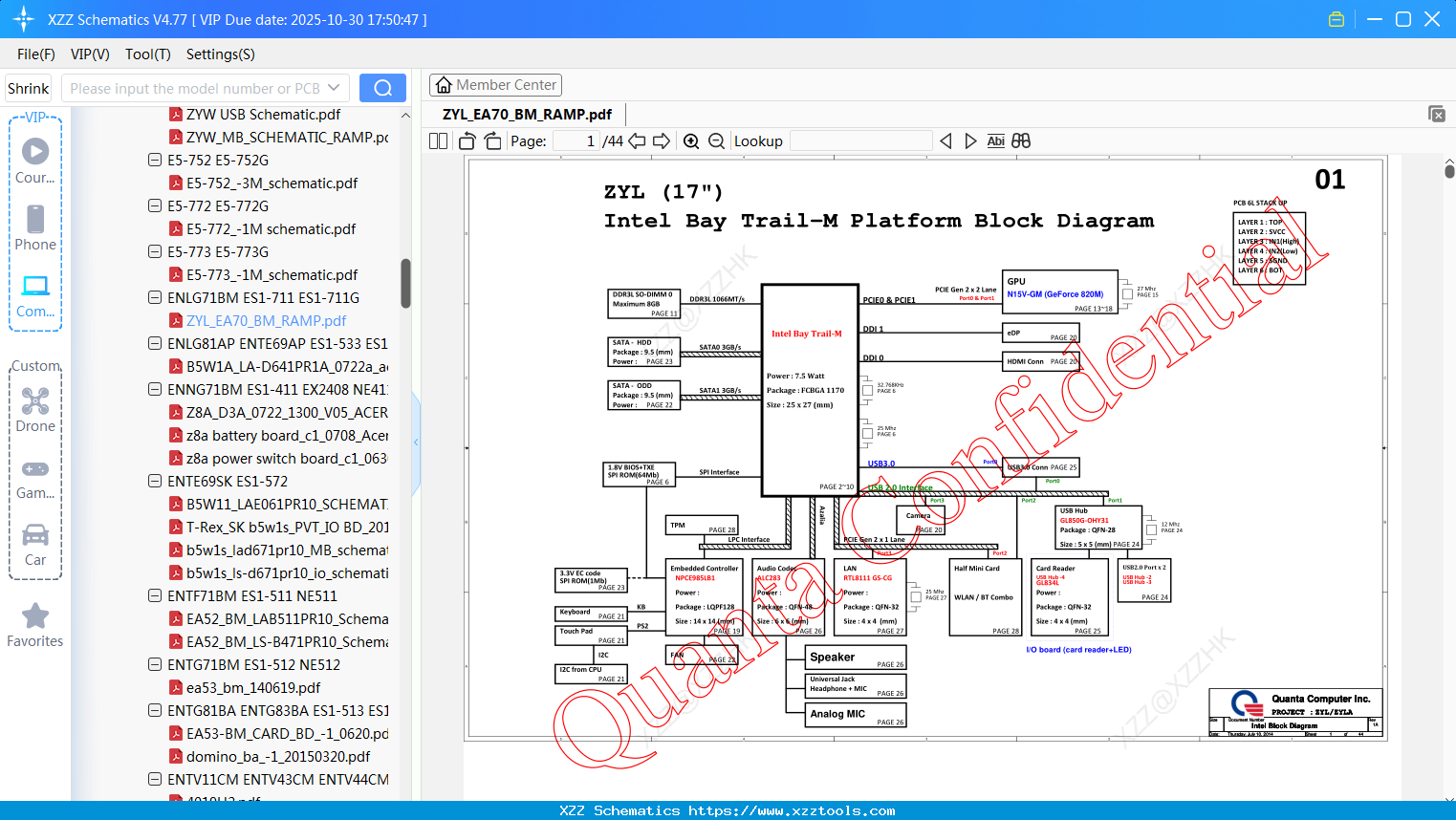Open ZYL_EA70_BM_RAMP.pdf in the file tree
The image size is (1456, 820).
pyautogui.click(x=266, y=321)
